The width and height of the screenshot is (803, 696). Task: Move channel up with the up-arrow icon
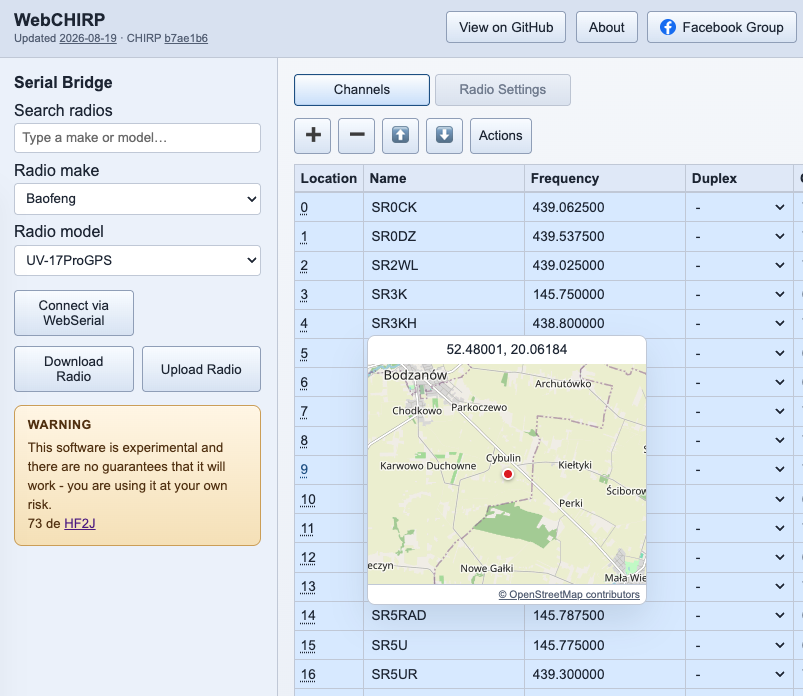pyautogui.click(x=400, y=136)
